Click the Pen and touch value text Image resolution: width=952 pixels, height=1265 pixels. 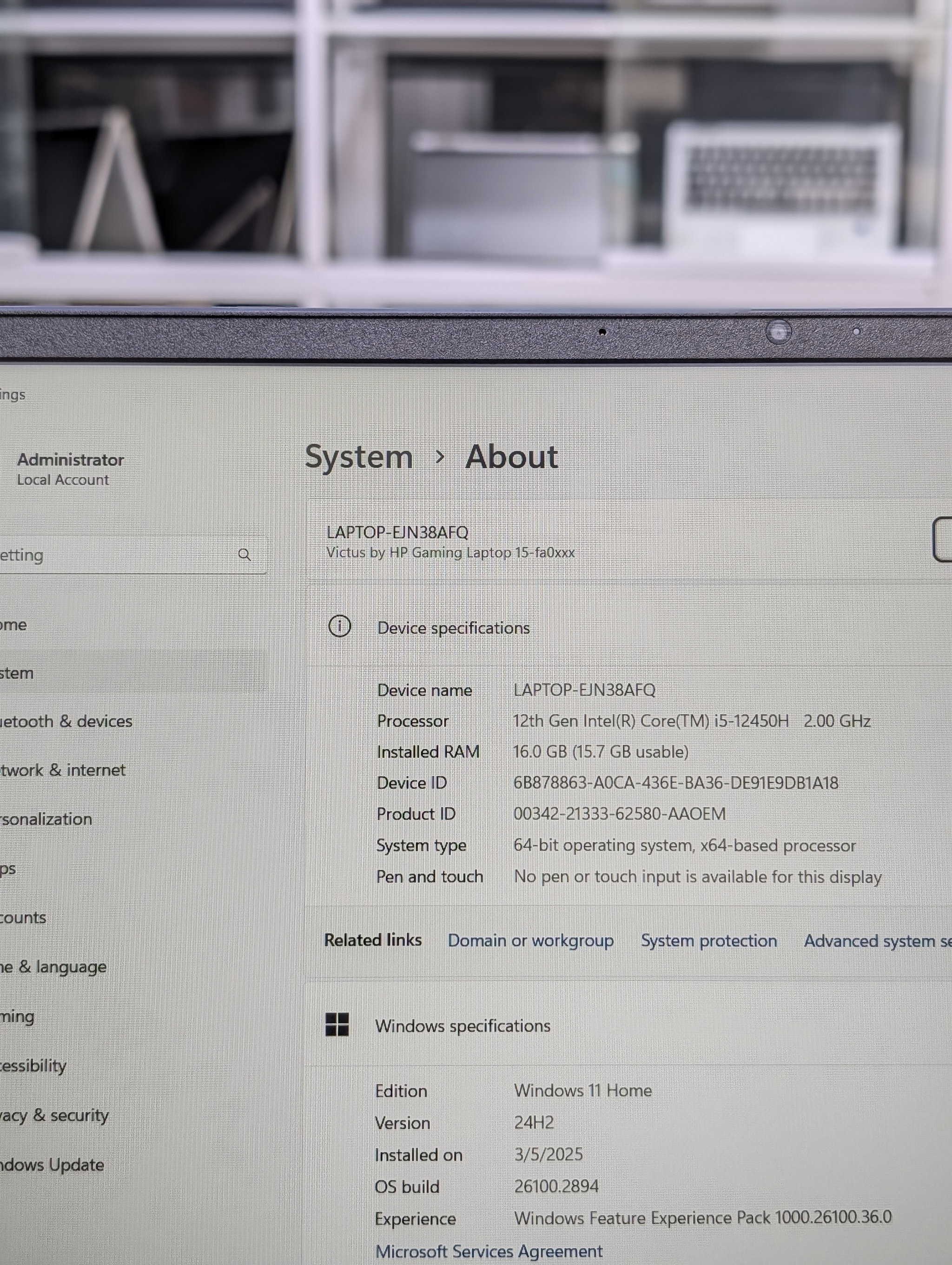(698, 876)
